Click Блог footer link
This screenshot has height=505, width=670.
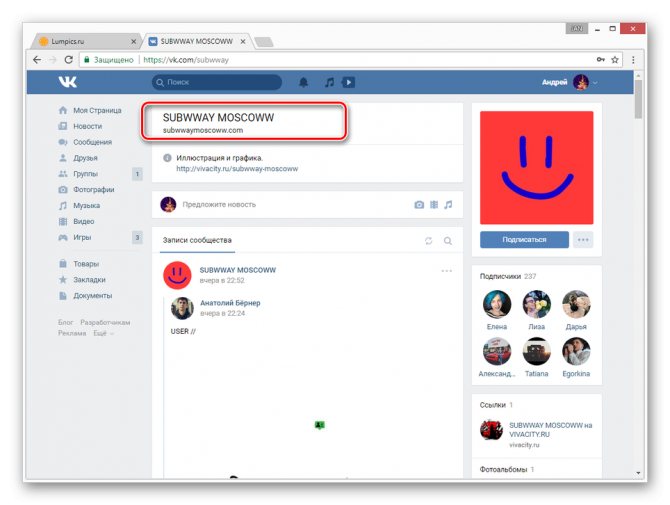tap(65, 322)
